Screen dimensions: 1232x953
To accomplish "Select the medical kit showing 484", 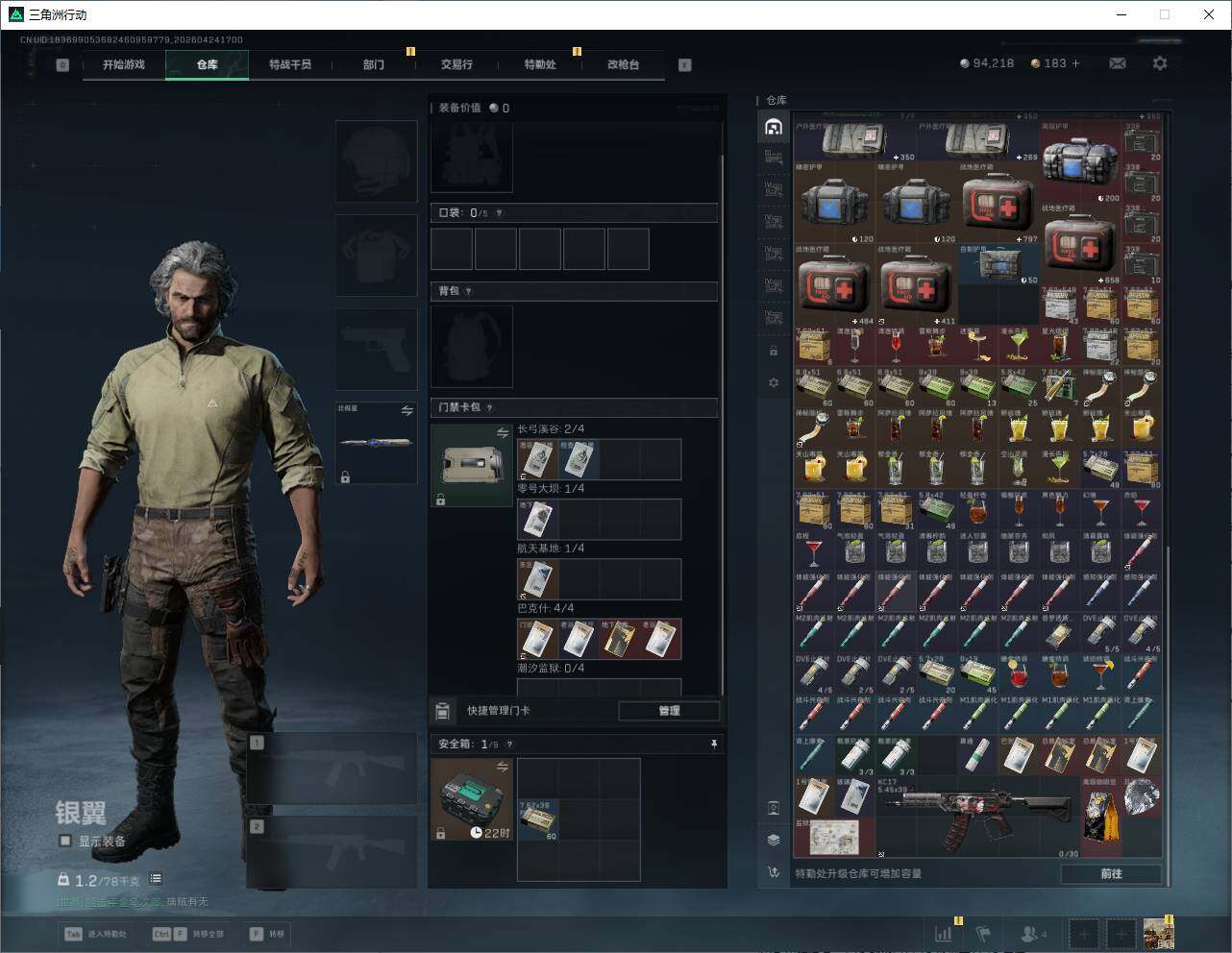I will 835,284.
